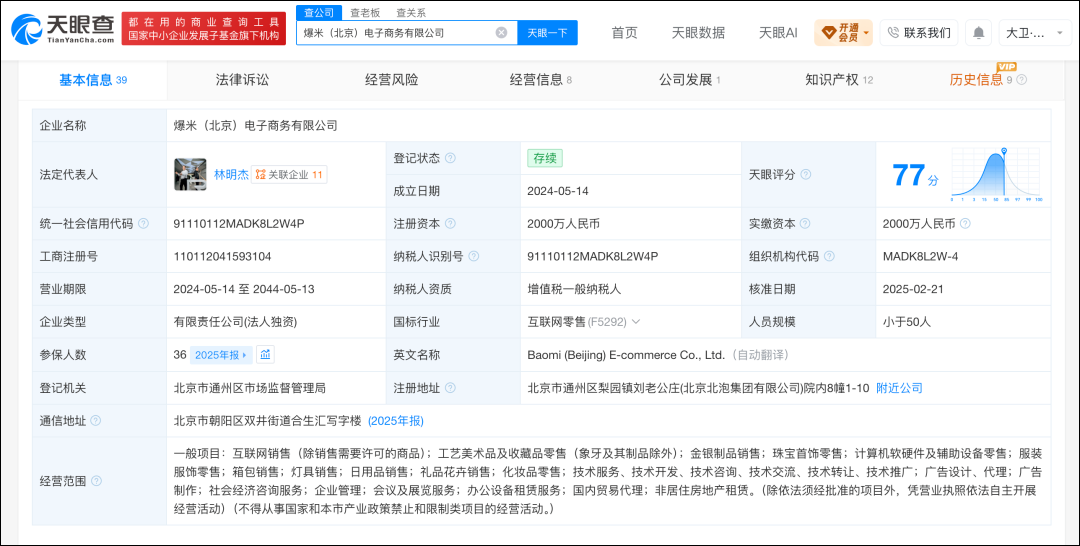The image size is (1080, 546).
Task: Click business term 2024-05-14 至 2044-05-13
Action: click(x=244, y=289)
